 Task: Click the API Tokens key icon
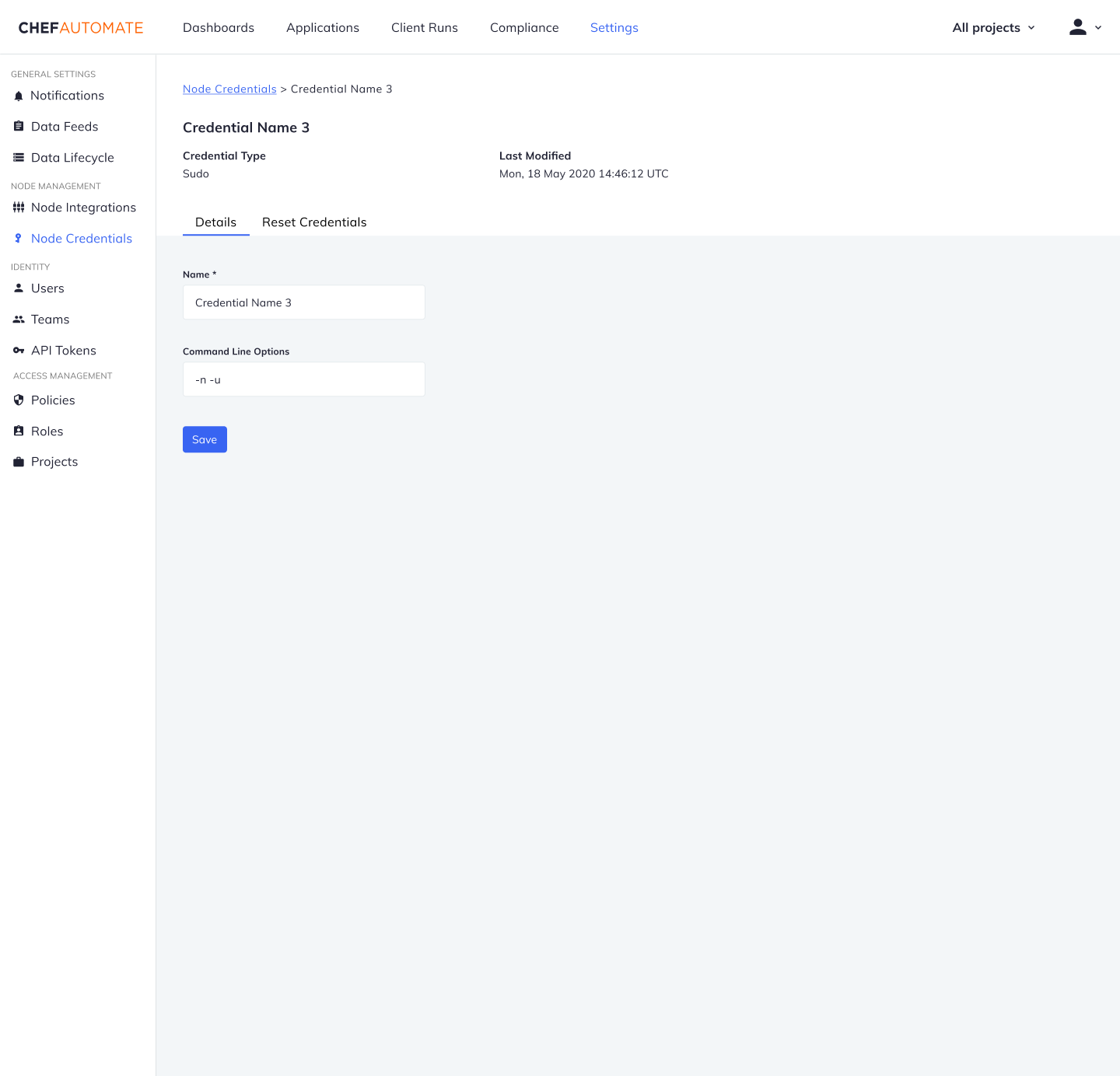click(19, 351)
